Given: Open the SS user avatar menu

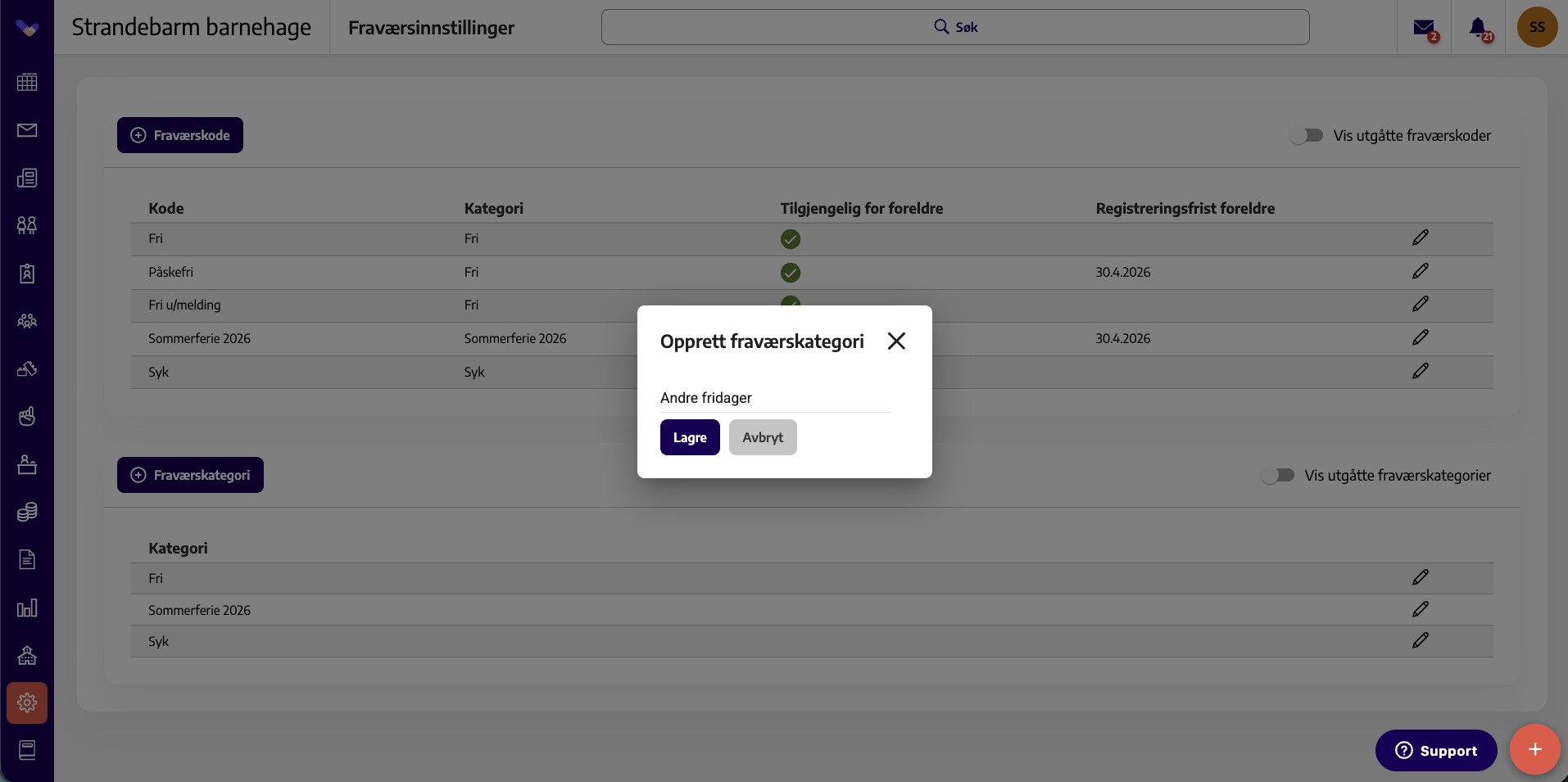Looking at the screenshot, I should click(x=1537, y=27).
